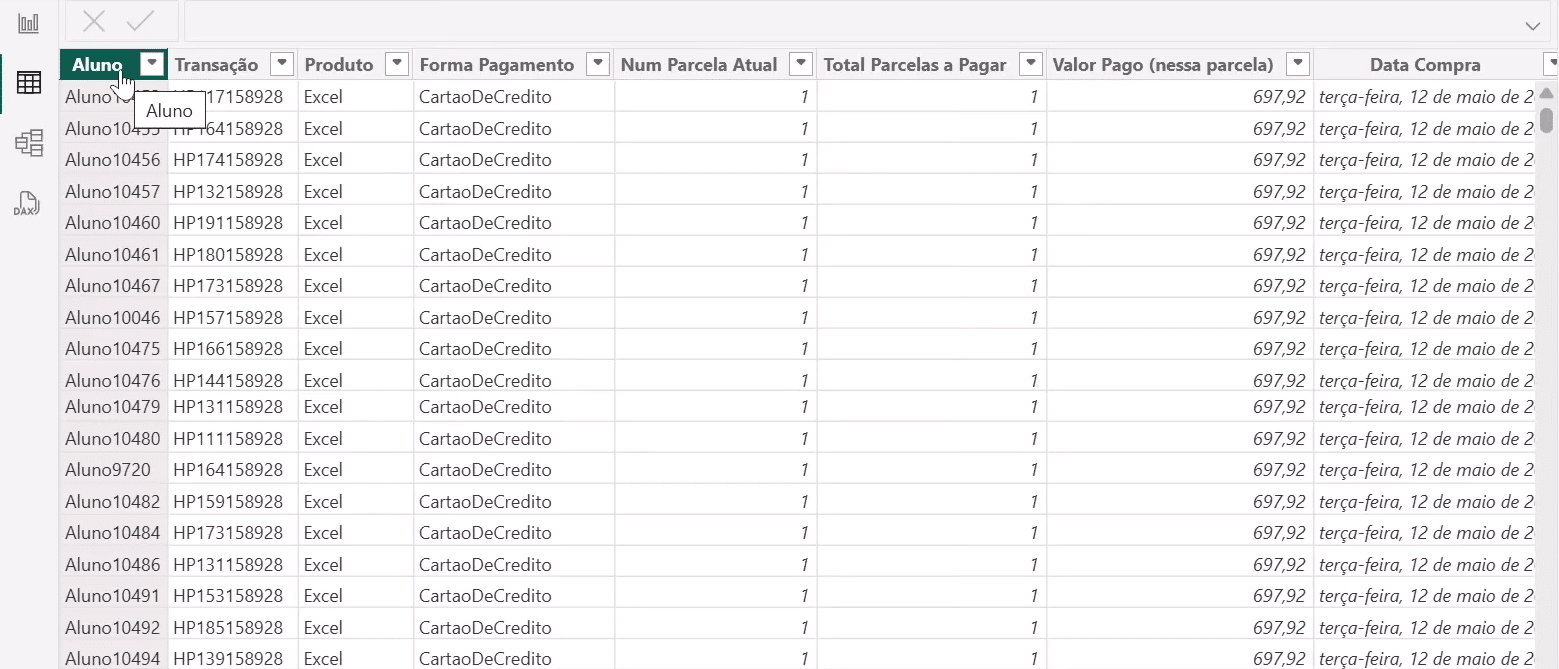Switch to Report view in sidebar
This screenshot has height=669, width=1559.
click(28, 22)
